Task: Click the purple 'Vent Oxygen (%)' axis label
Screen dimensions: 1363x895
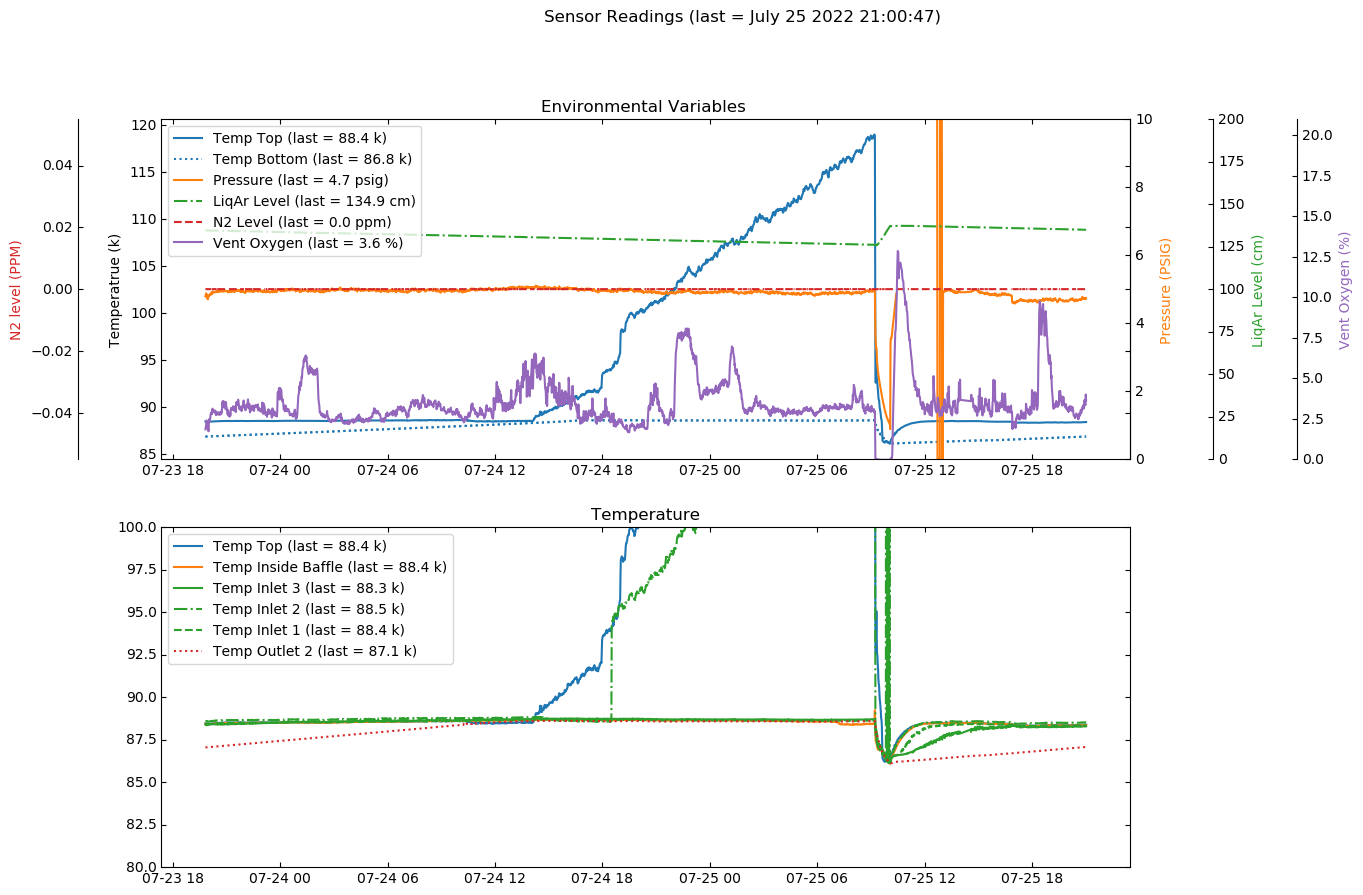Action: point(1344,290)
